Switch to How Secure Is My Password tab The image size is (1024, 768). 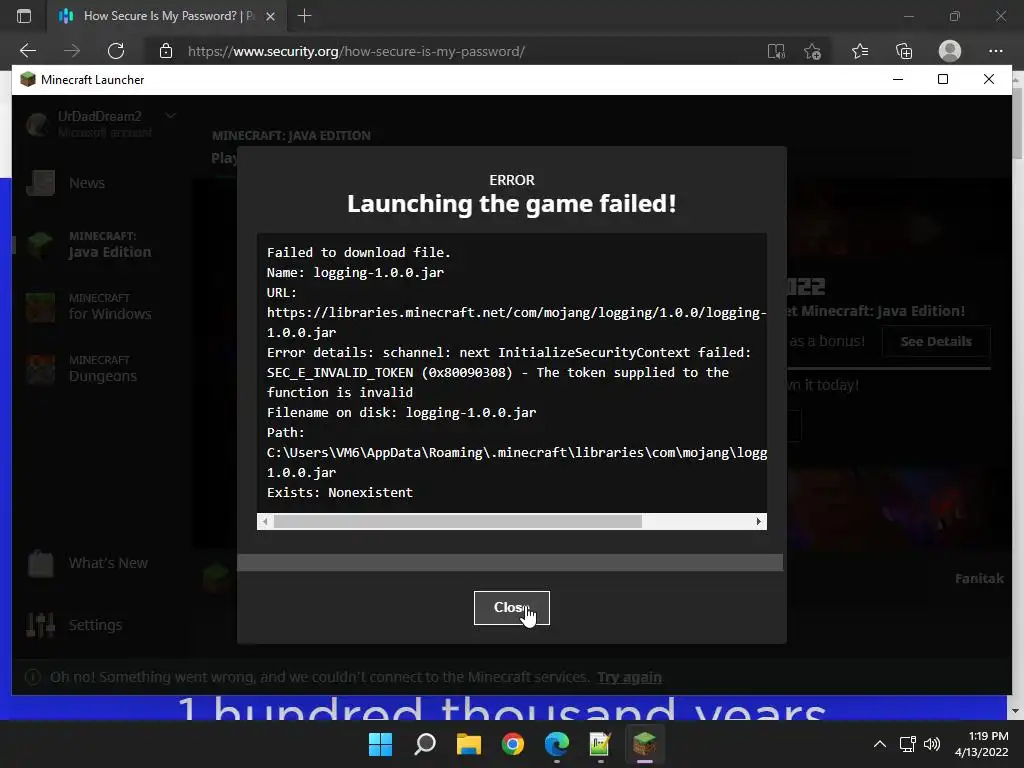[167, 16]
